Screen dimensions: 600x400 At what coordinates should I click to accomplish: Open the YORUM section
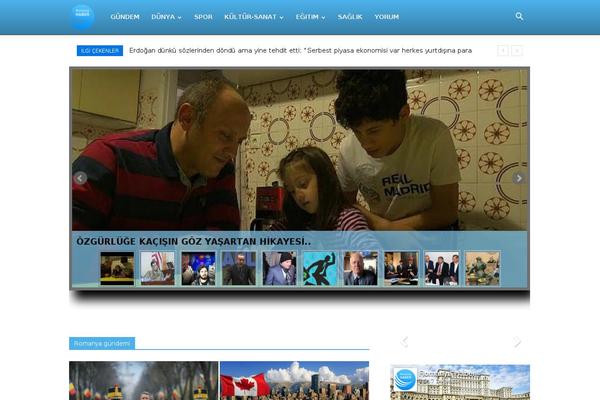[x=386, y=17]
